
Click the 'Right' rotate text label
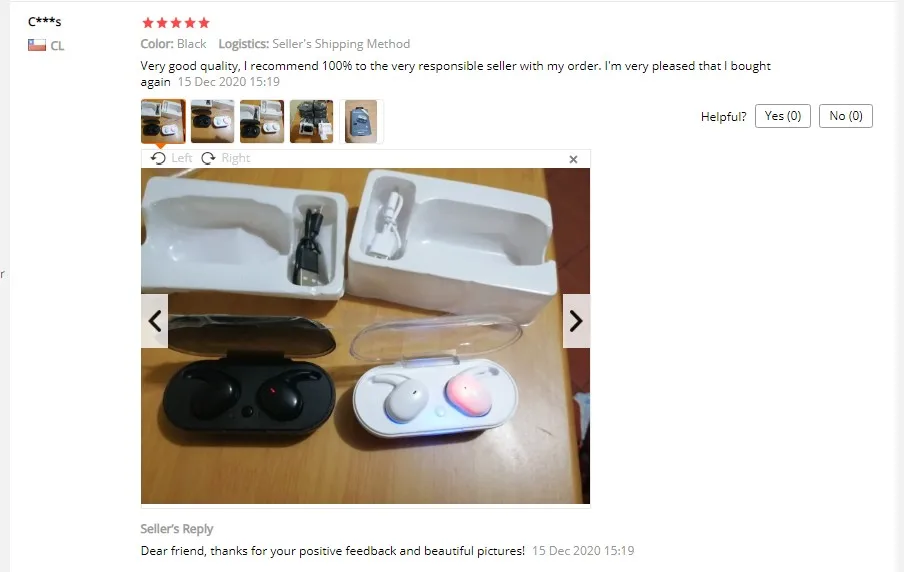(236, 158)
